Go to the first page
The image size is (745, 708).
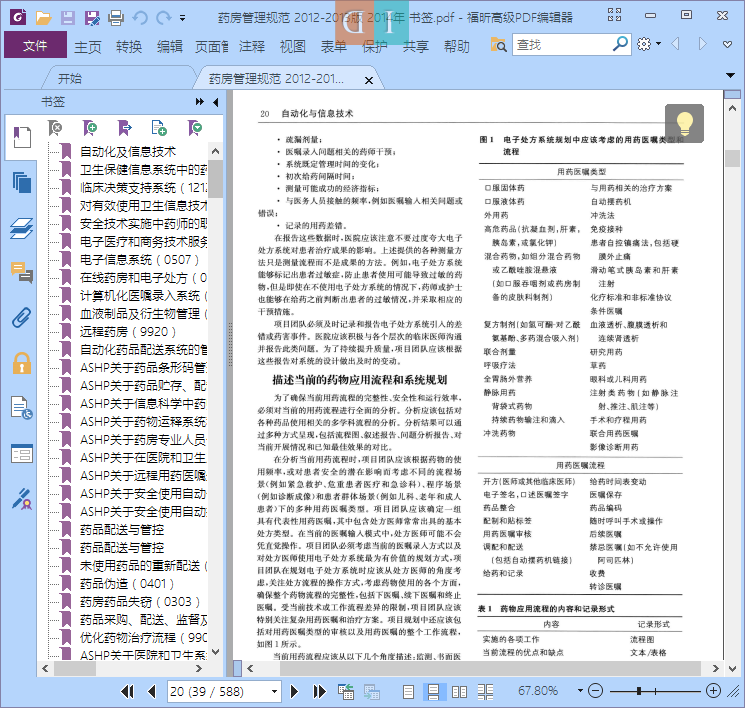tap(127, 691)
